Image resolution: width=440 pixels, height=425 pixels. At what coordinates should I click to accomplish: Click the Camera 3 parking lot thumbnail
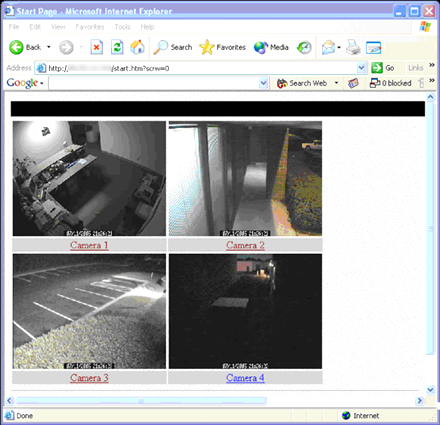click(x=89, y=311)
